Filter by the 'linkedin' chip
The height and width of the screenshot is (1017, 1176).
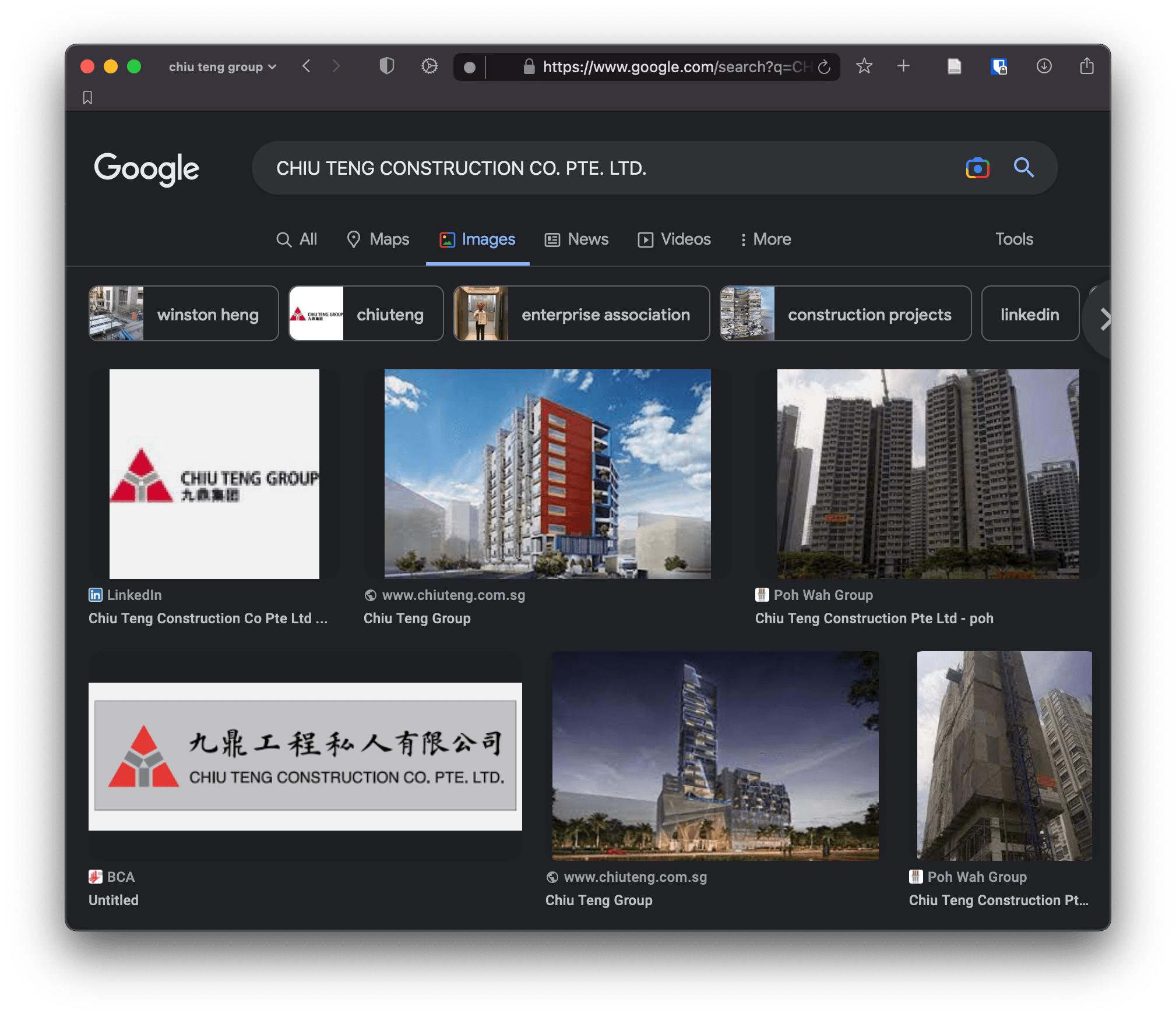click(1030, 313)
